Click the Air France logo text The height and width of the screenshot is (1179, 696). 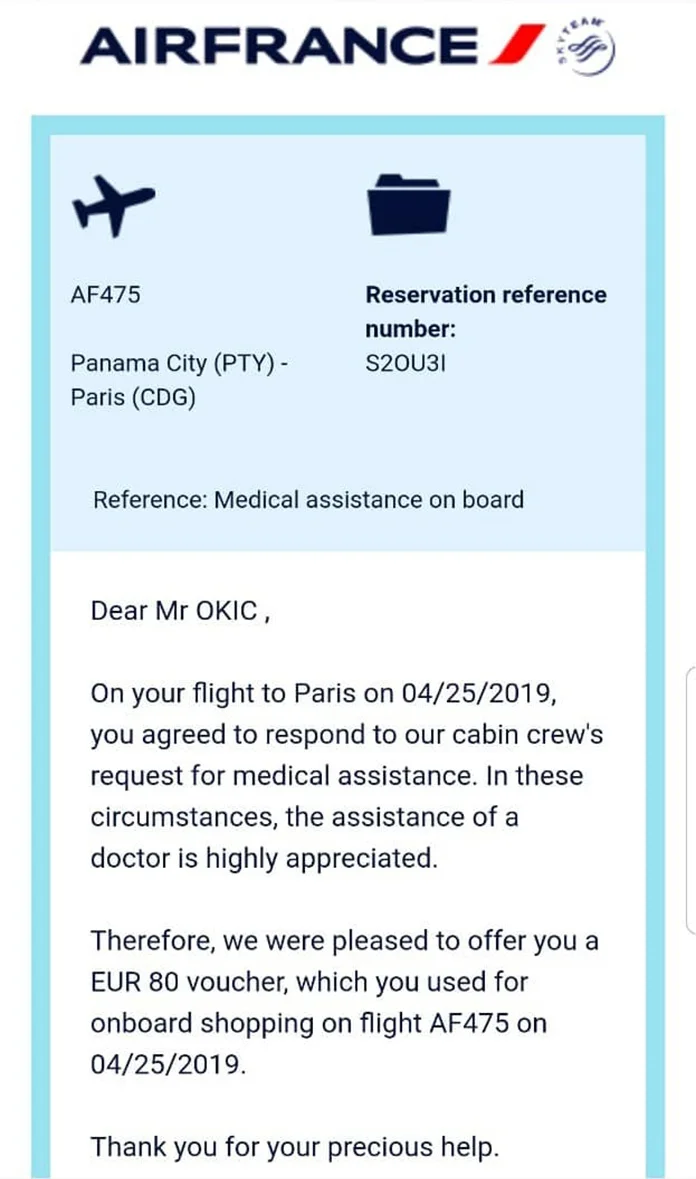pos(278,46)
